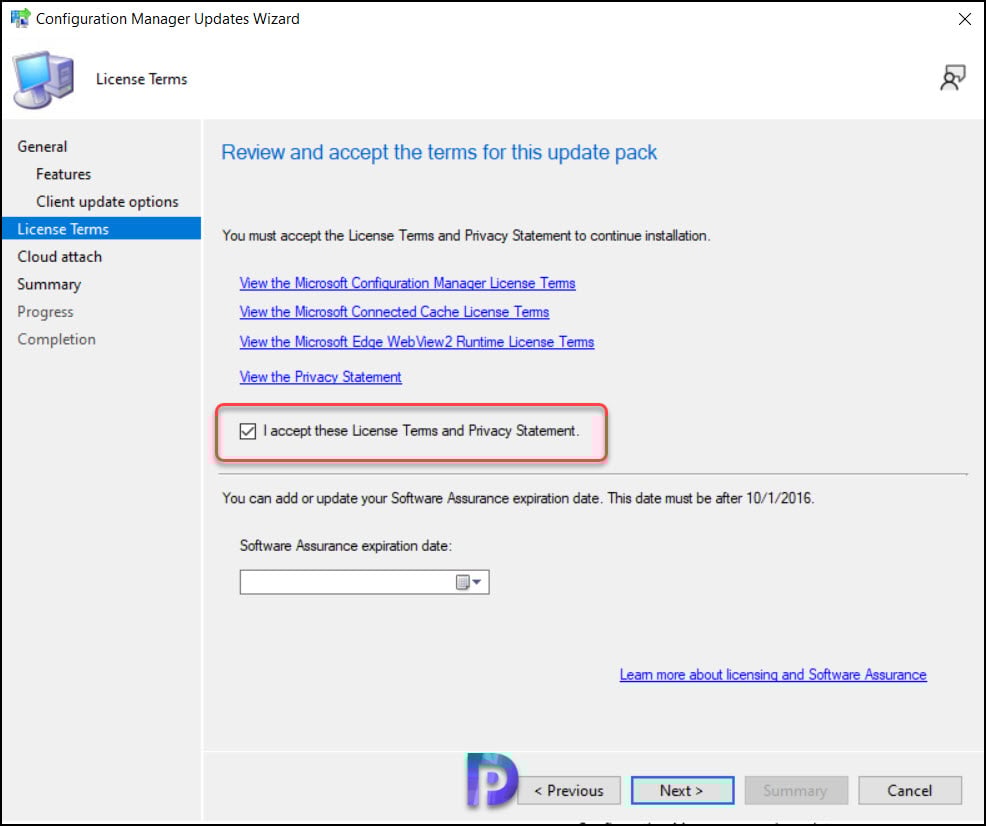Open Learn more about licensing and Software Assurance
986x826 pixels.
(x=773, y=675)
